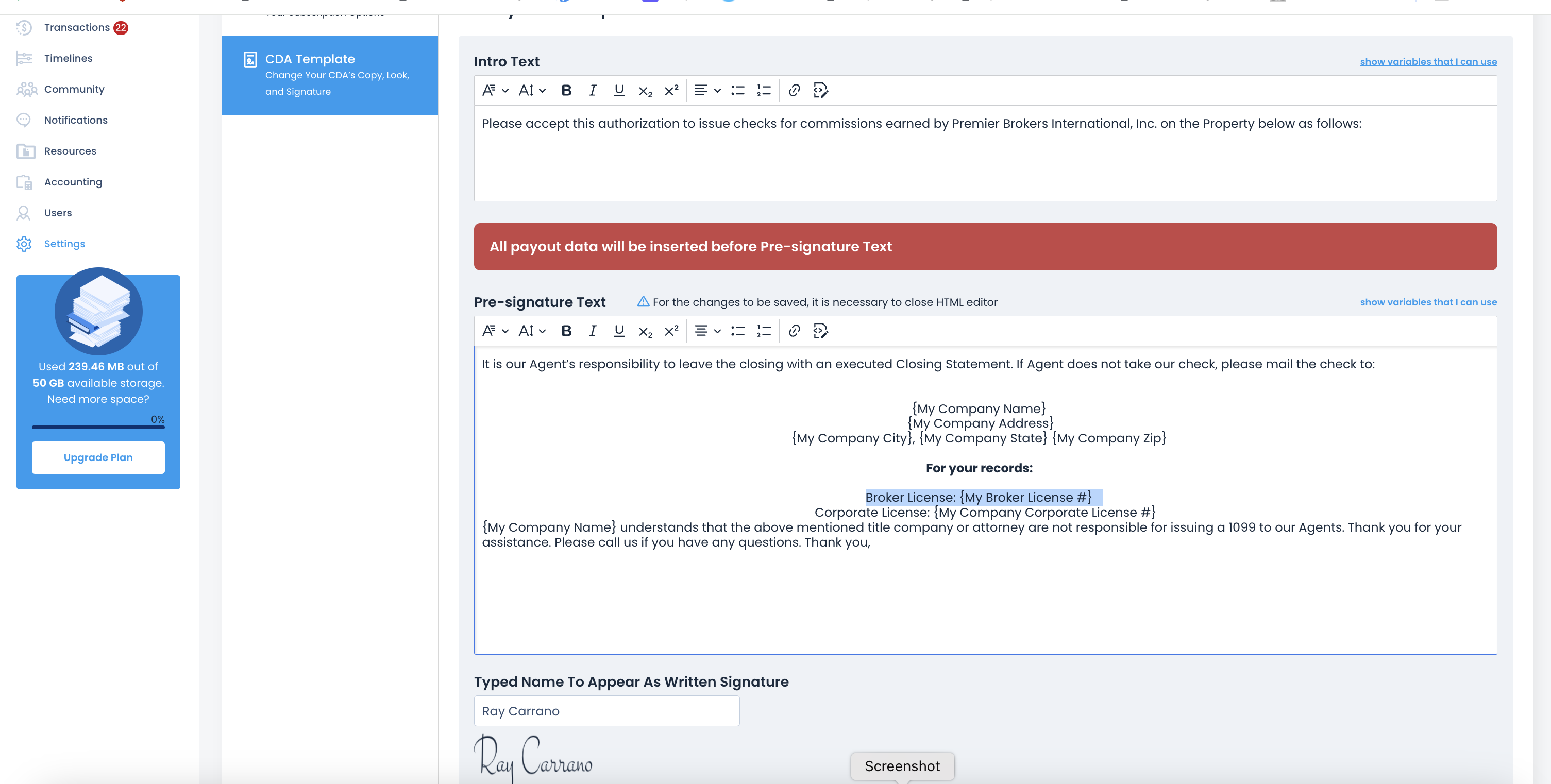Toggle italic in Intro Text toolbar

pos(593,90)
